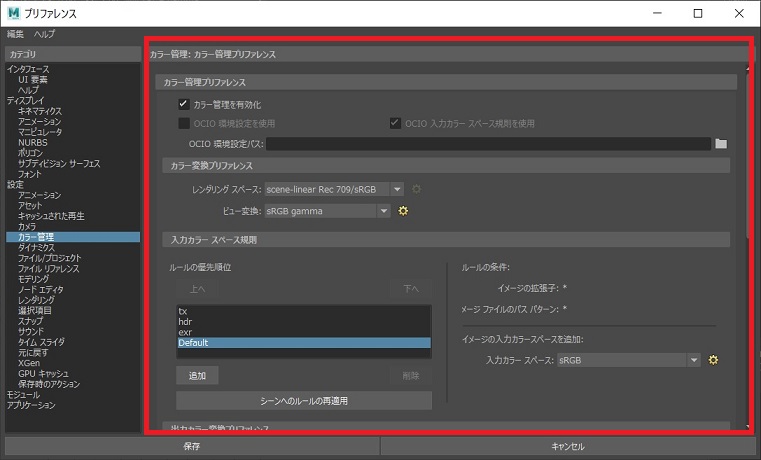Select 保存時のアクション category

click(x=49, y=384)
